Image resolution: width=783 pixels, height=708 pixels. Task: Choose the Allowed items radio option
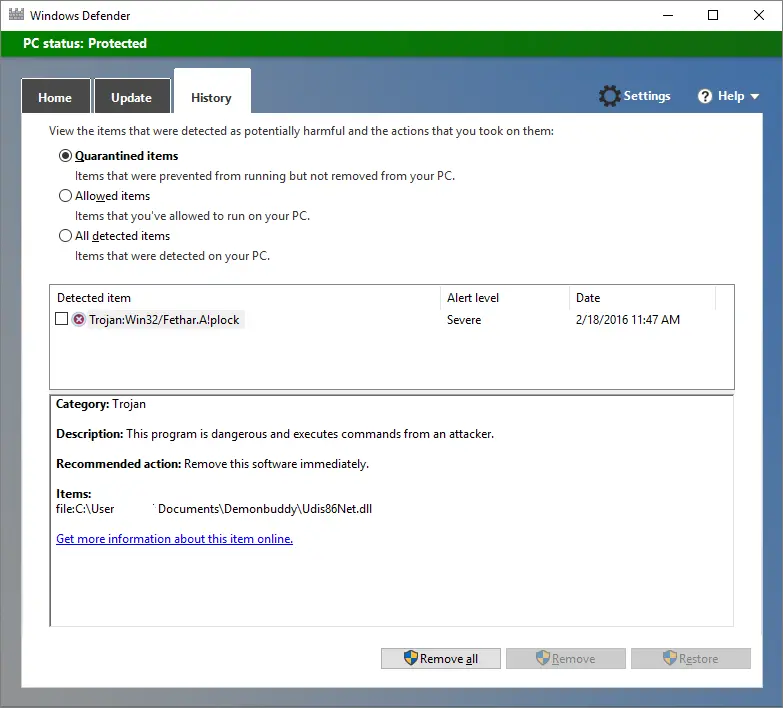coord(66,196)
